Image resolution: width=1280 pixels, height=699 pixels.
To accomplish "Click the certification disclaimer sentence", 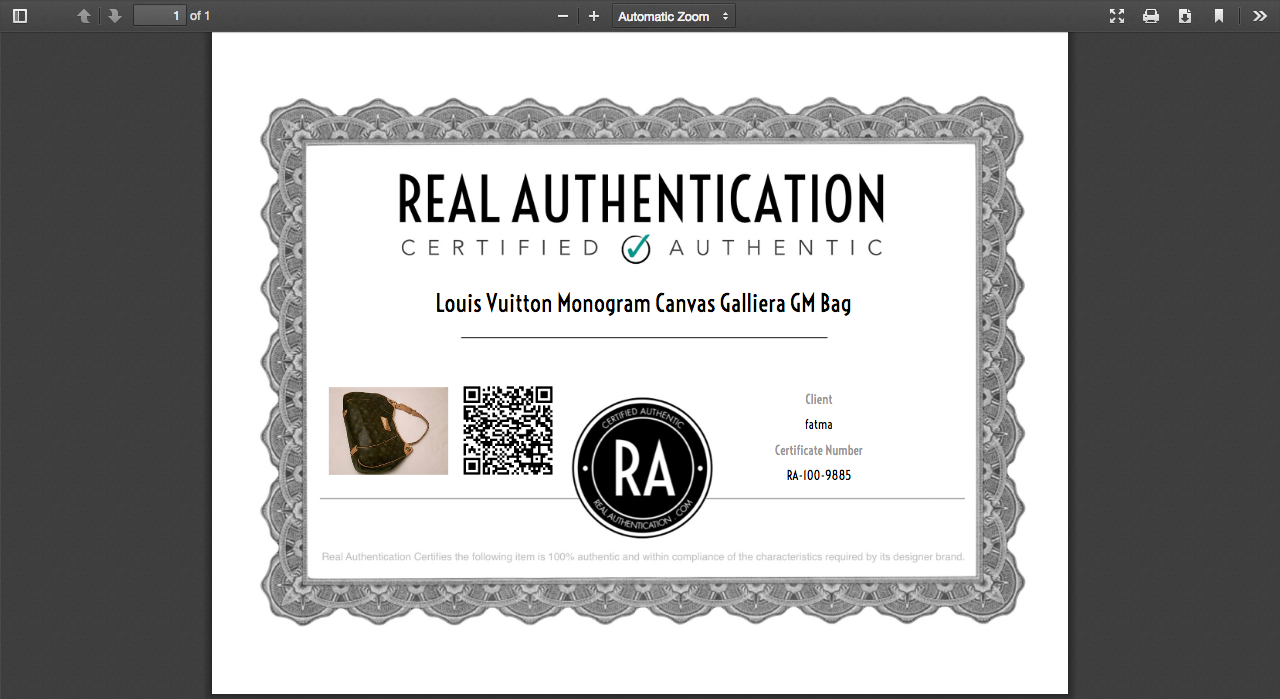I will point(643,557).
